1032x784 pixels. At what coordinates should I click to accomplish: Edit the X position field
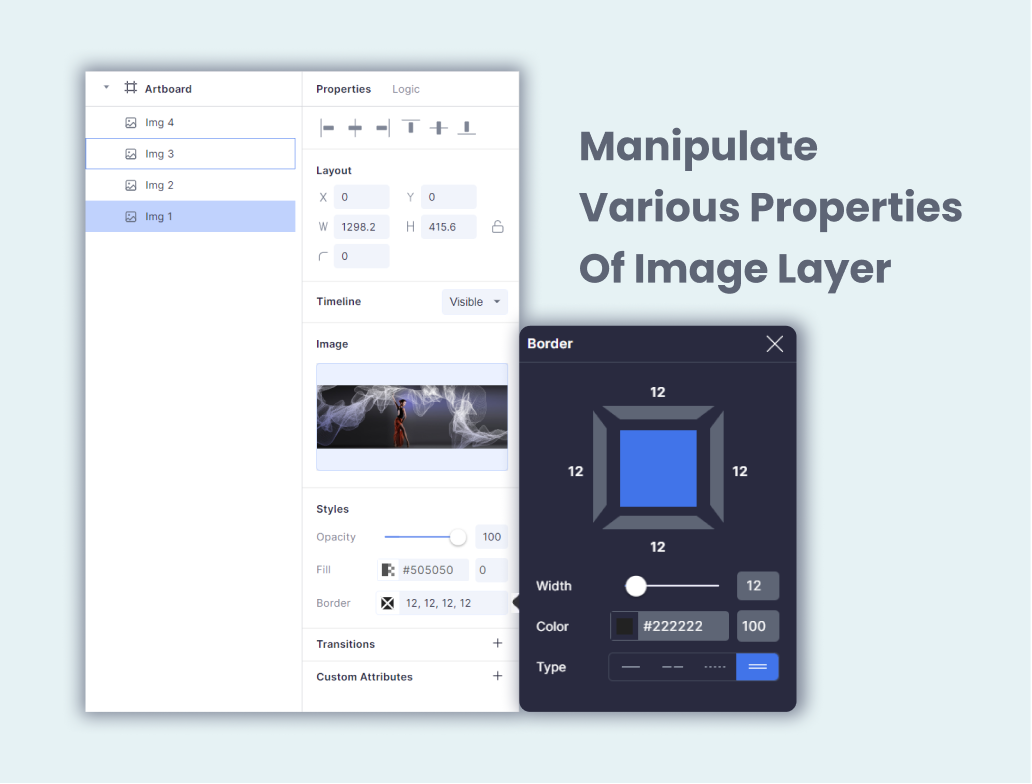point(361,197)
